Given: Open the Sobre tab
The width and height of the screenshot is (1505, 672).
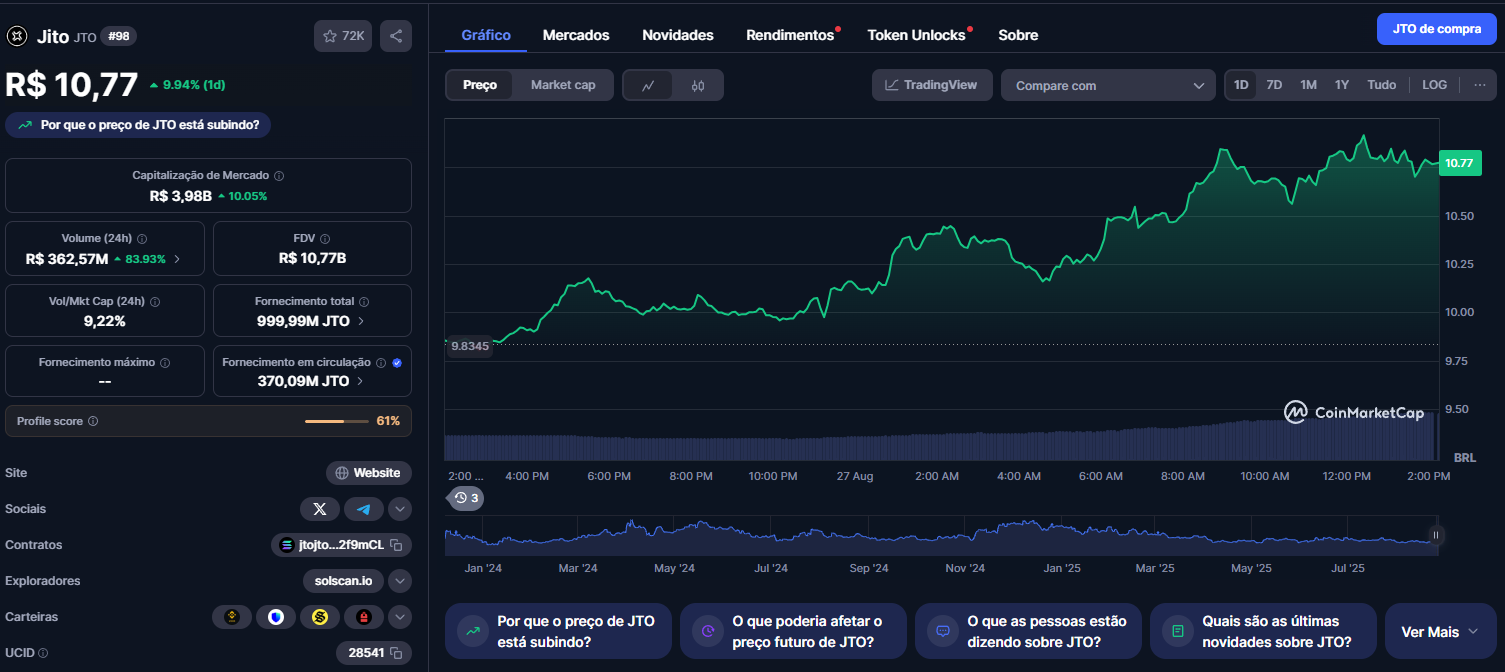Looking at the screenshot, I should click(1018, 35).
